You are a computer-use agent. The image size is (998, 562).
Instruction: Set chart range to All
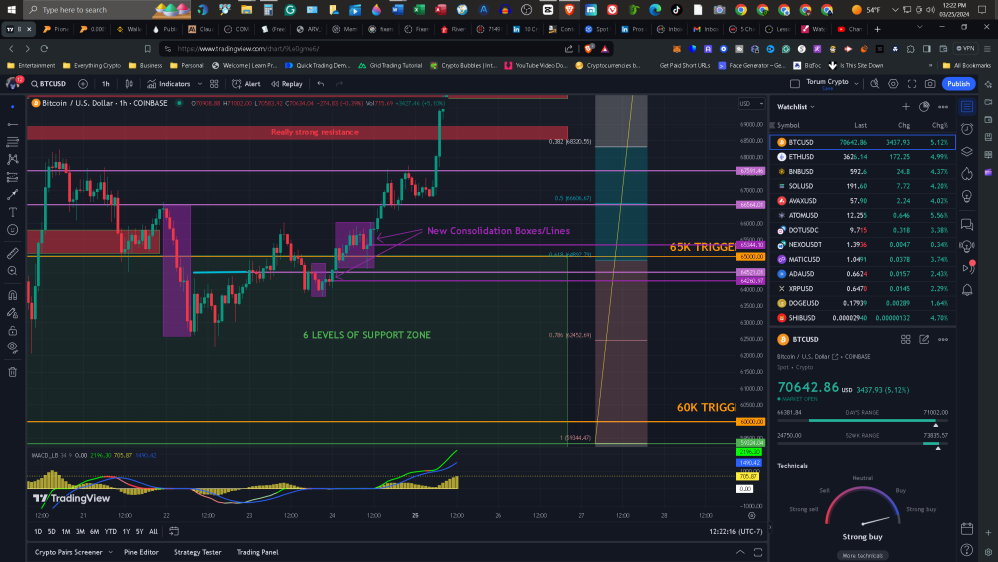pyautogui.click(x=153, y=531)
